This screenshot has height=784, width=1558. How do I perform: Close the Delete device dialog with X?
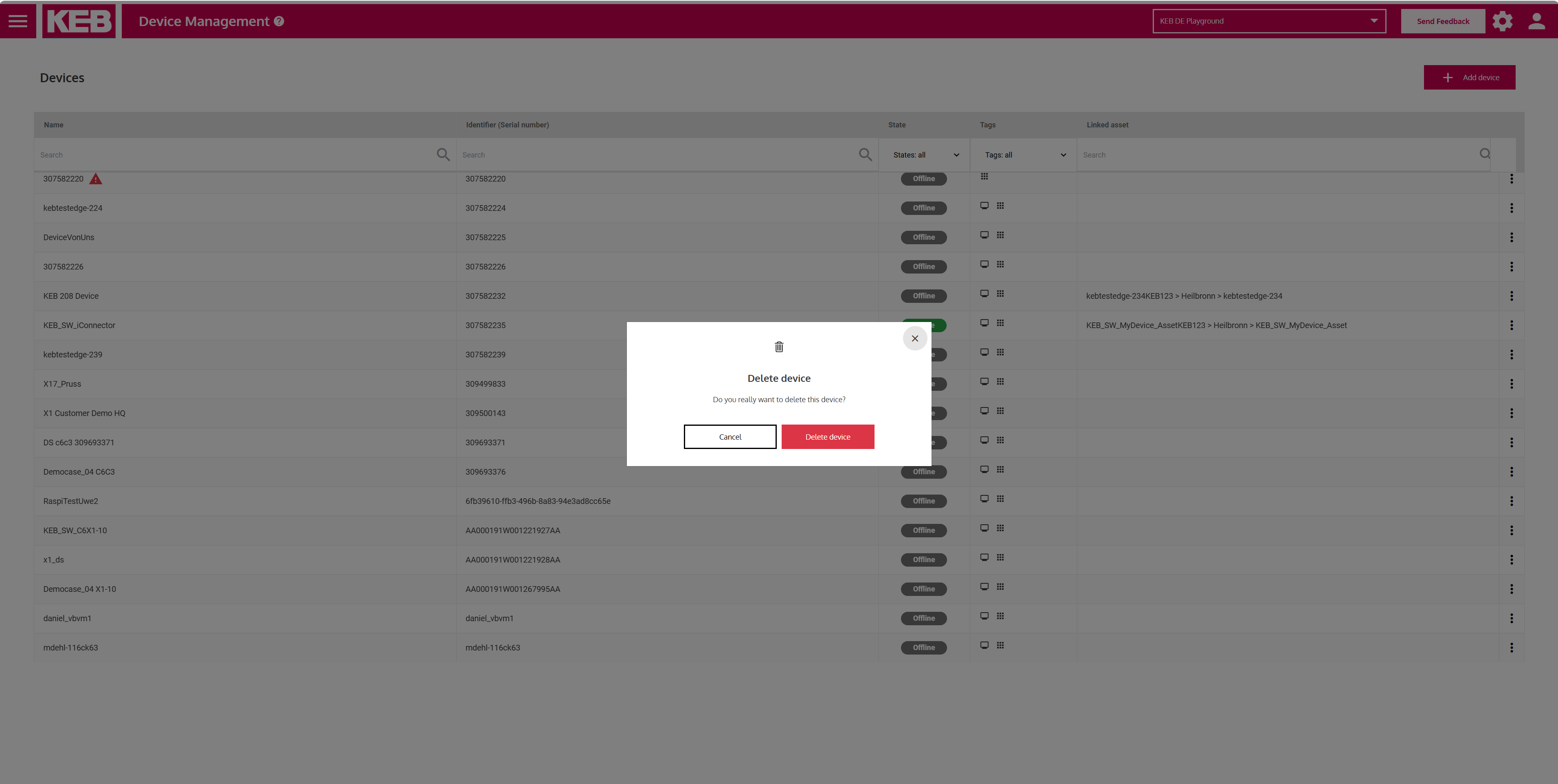point(914,339)
